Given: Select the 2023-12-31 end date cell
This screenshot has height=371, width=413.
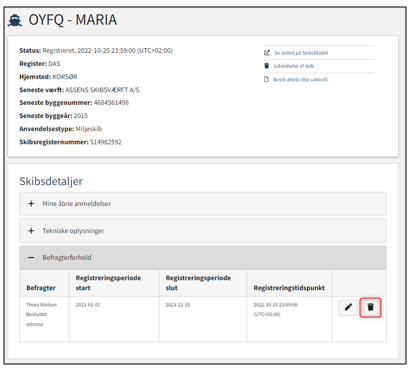Looking at the screenshot, I should 203,319.
